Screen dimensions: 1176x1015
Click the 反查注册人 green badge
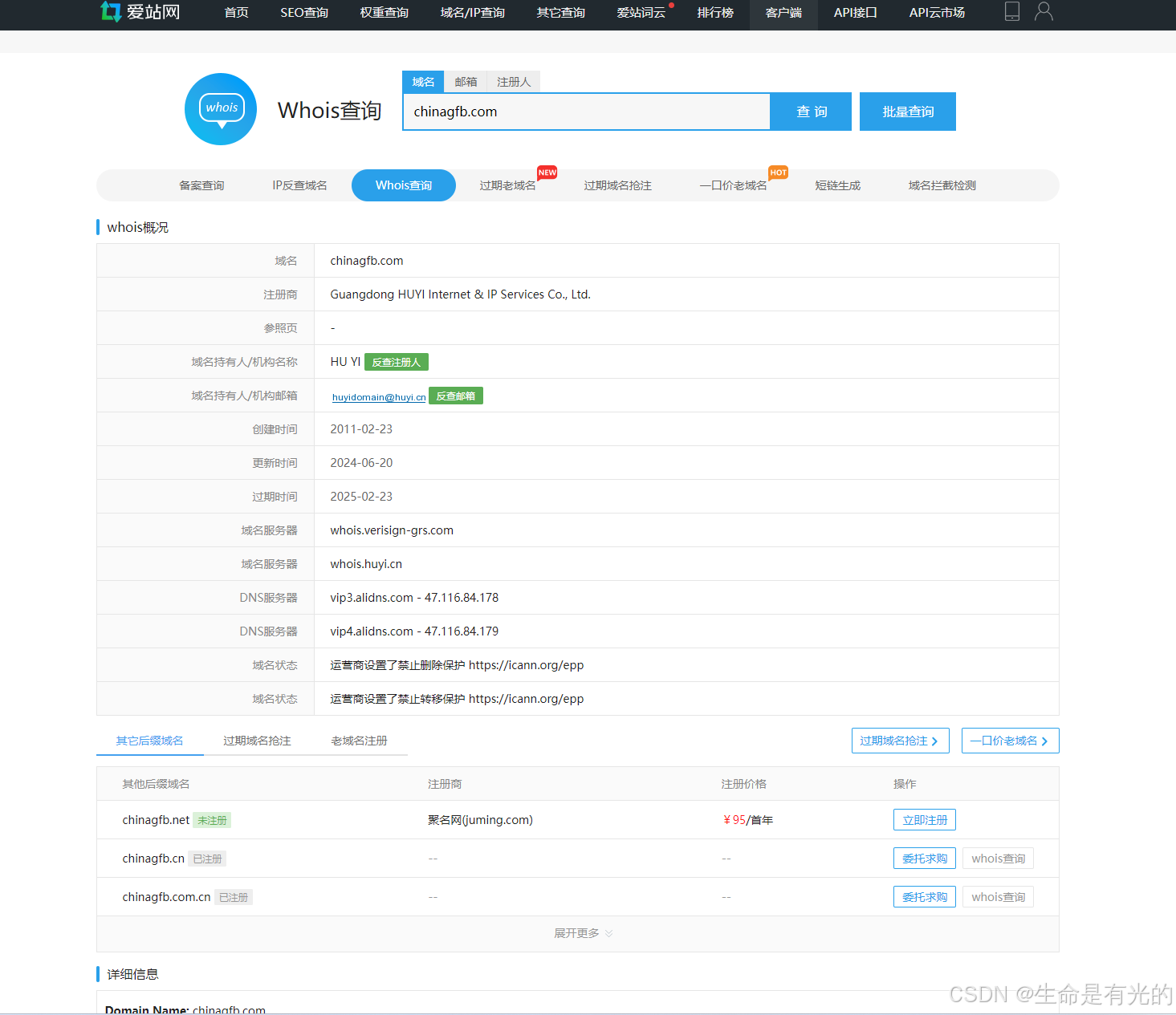point(396,362)
